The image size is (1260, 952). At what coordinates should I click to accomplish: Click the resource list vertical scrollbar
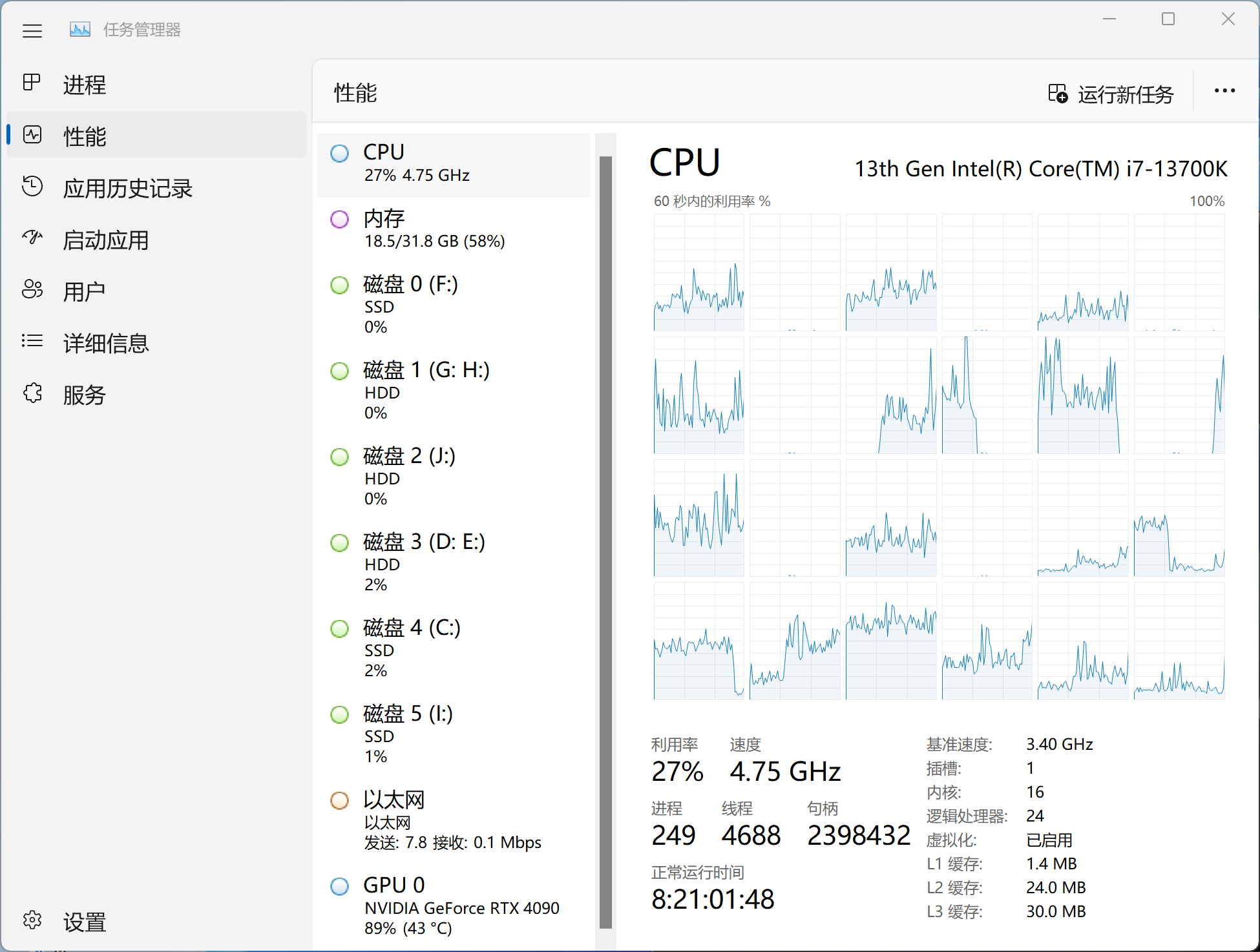[605, 541]
